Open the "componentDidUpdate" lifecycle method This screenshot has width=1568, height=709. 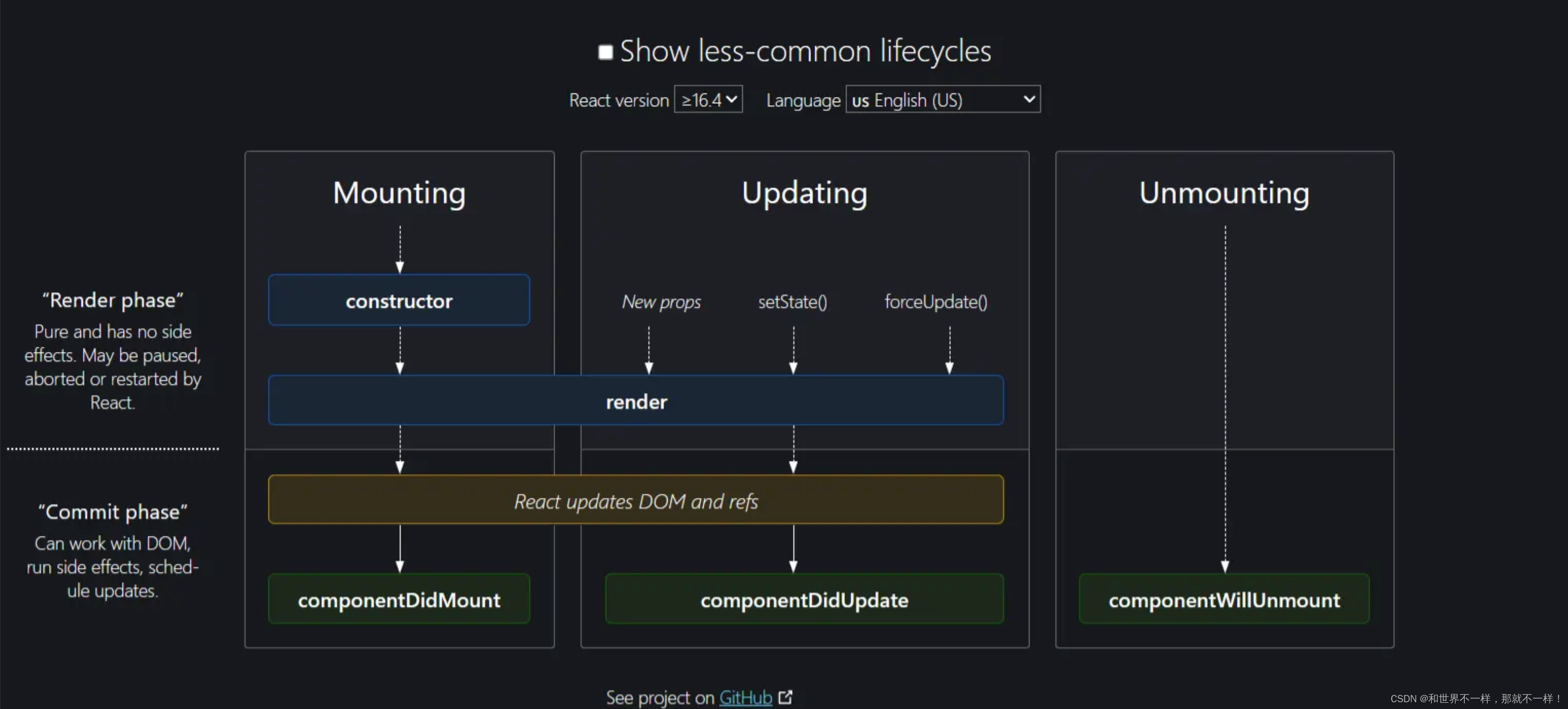804,600
